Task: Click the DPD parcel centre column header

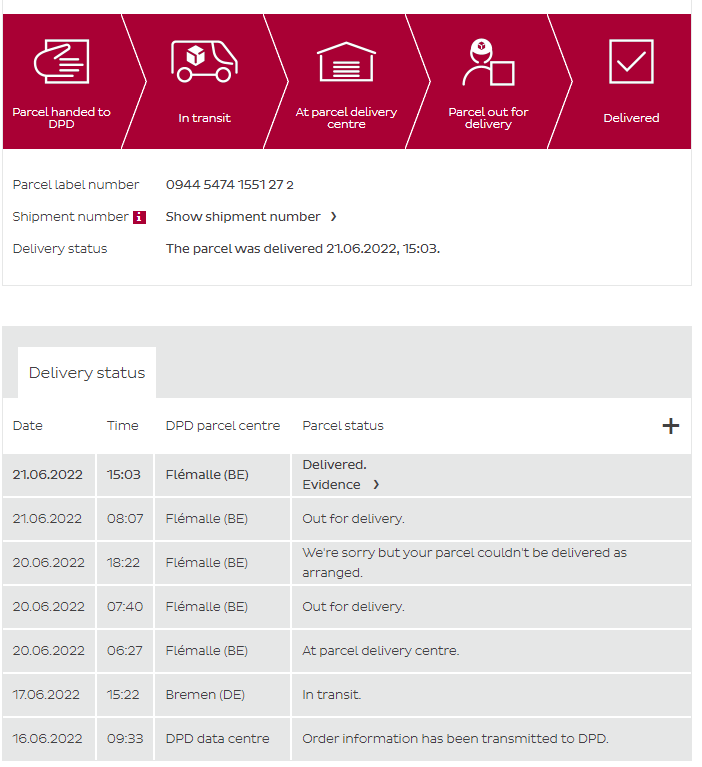Action: coord(223,426)
